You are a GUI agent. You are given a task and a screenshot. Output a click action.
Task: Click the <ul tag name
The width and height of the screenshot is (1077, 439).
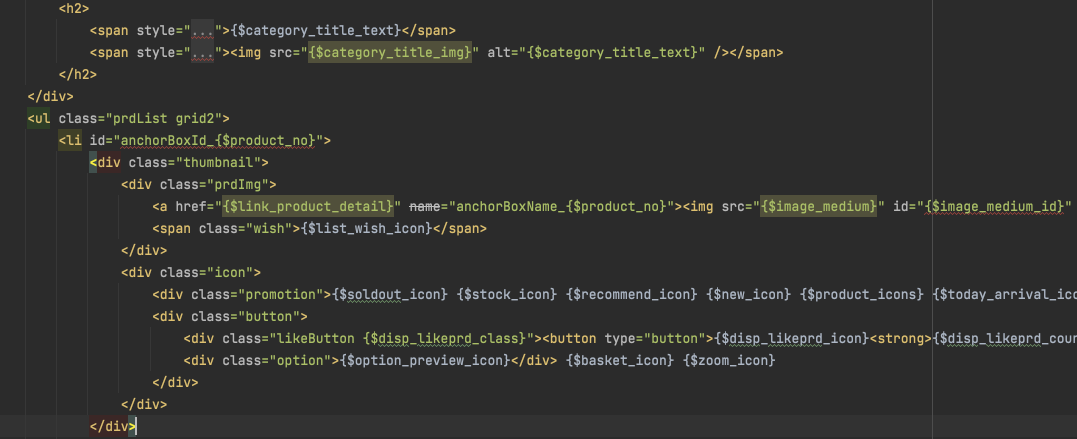(38, 118)
